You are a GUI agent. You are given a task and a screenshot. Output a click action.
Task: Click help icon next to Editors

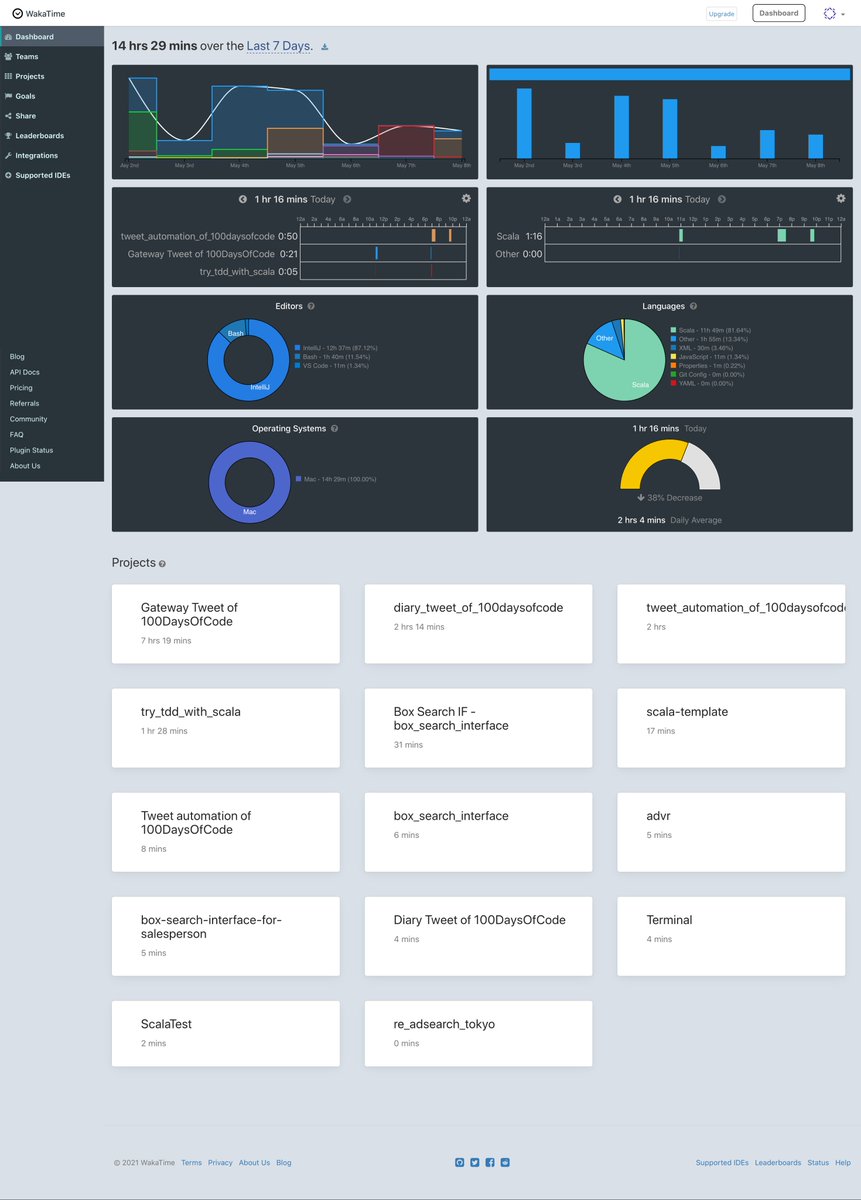click(312, 306)
